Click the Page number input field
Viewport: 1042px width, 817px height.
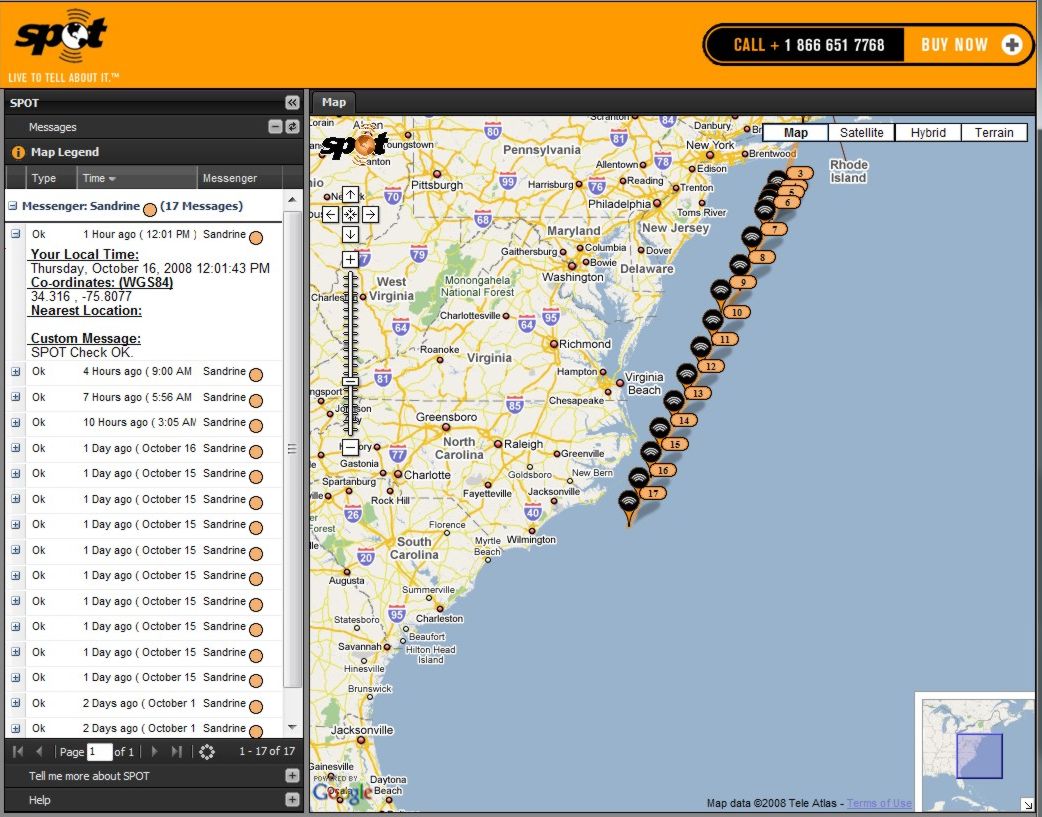pyautogui.click(x=100, y=752)
